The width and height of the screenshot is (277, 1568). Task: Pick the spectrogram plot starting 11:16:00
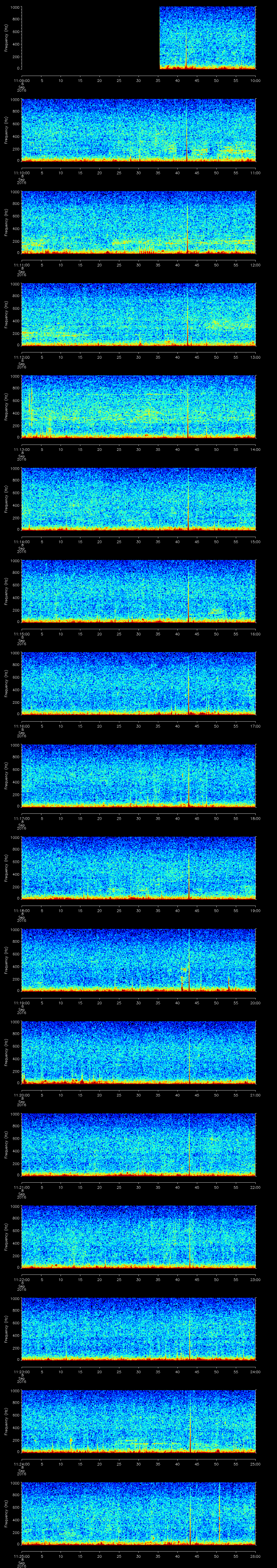pos(139,683)
